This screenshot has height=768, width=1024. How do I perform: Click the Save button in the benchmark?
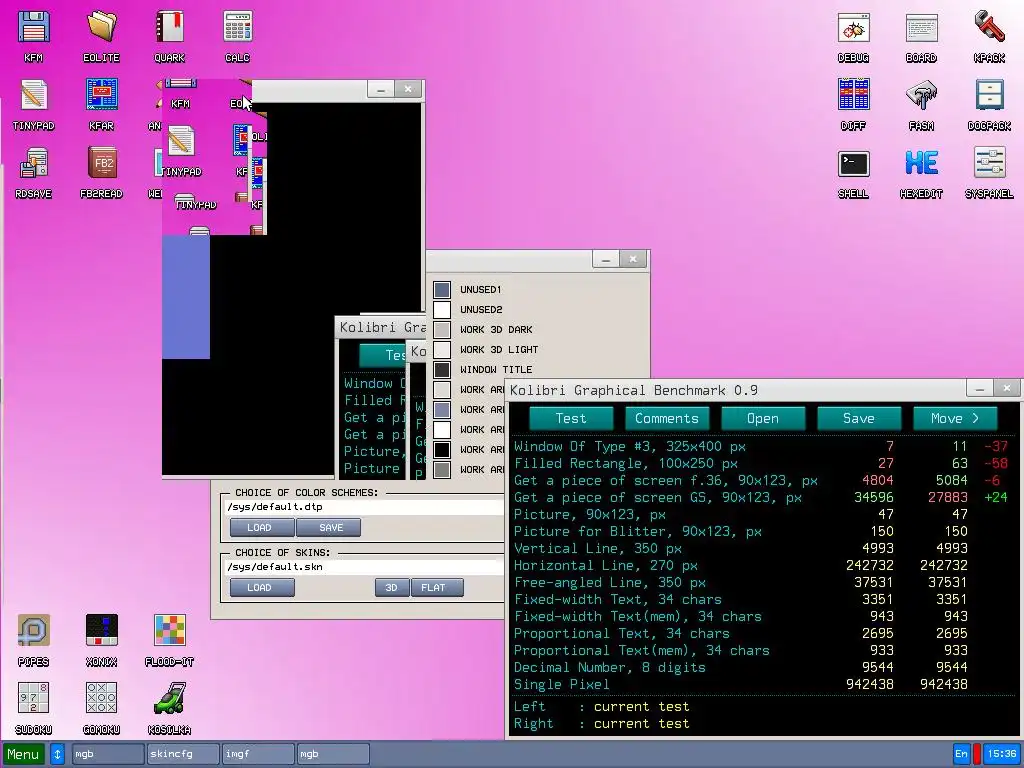pyautogui.click(x=859, y=419)
